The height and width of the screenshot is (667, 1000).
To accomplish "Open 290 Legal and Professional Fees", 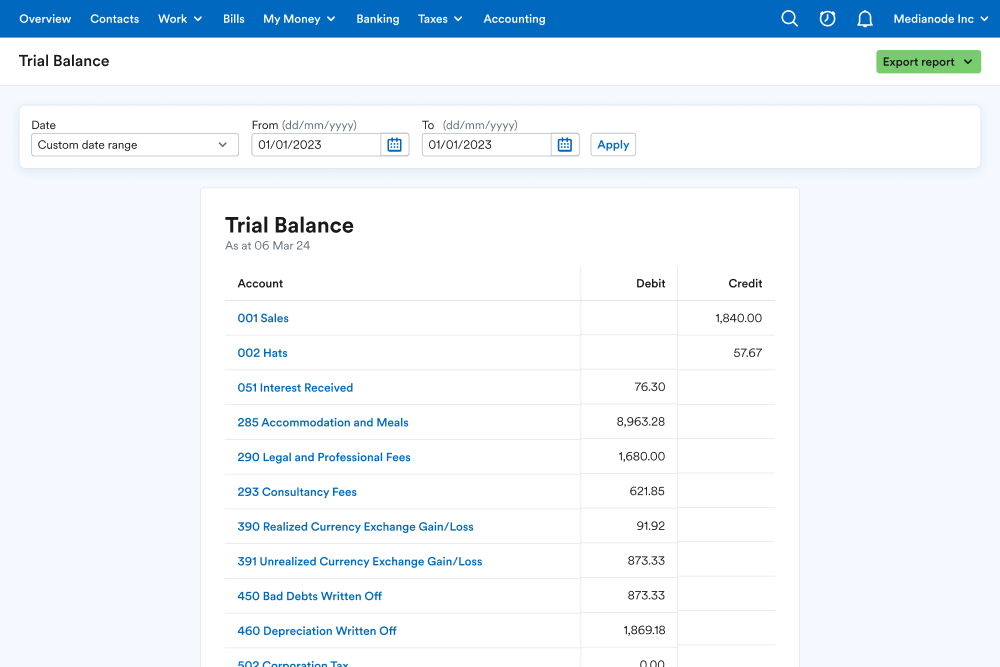I will (x=324, y=457).
